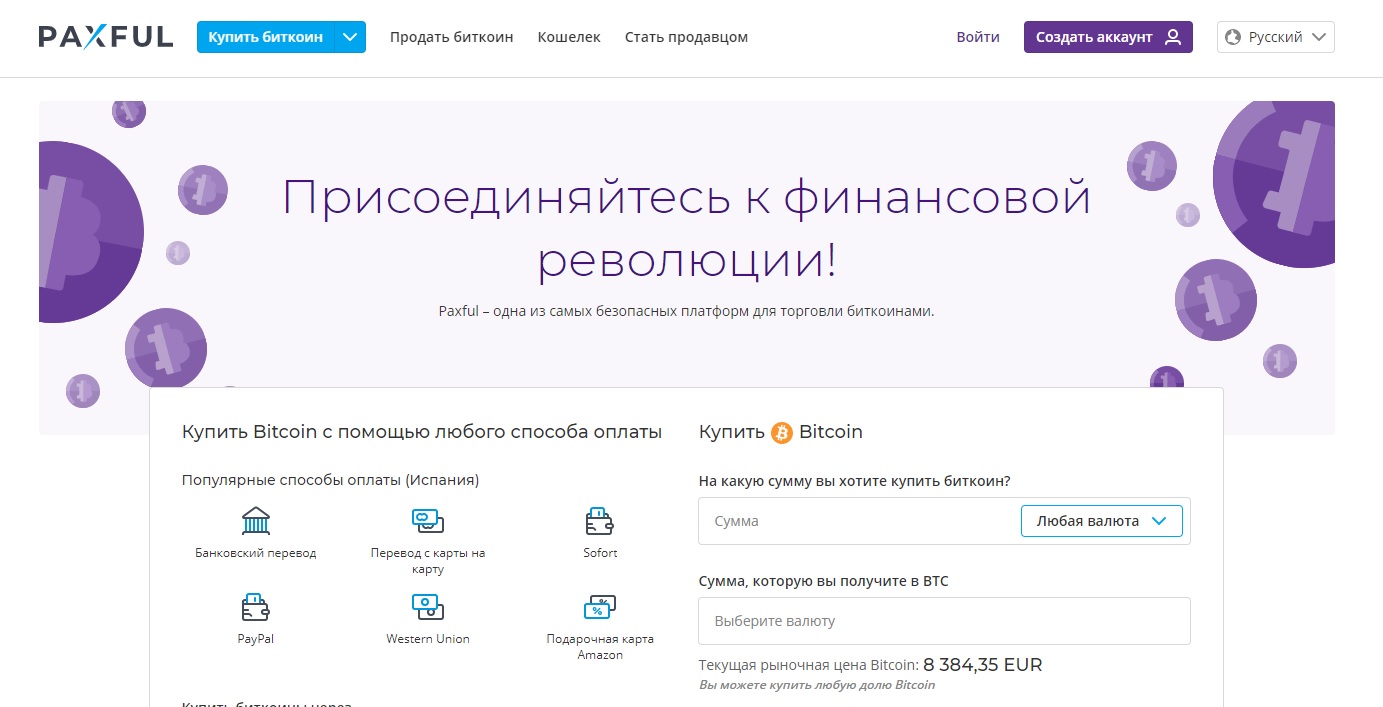Click the globe icon beside Русский

(x=1232, y=37)
